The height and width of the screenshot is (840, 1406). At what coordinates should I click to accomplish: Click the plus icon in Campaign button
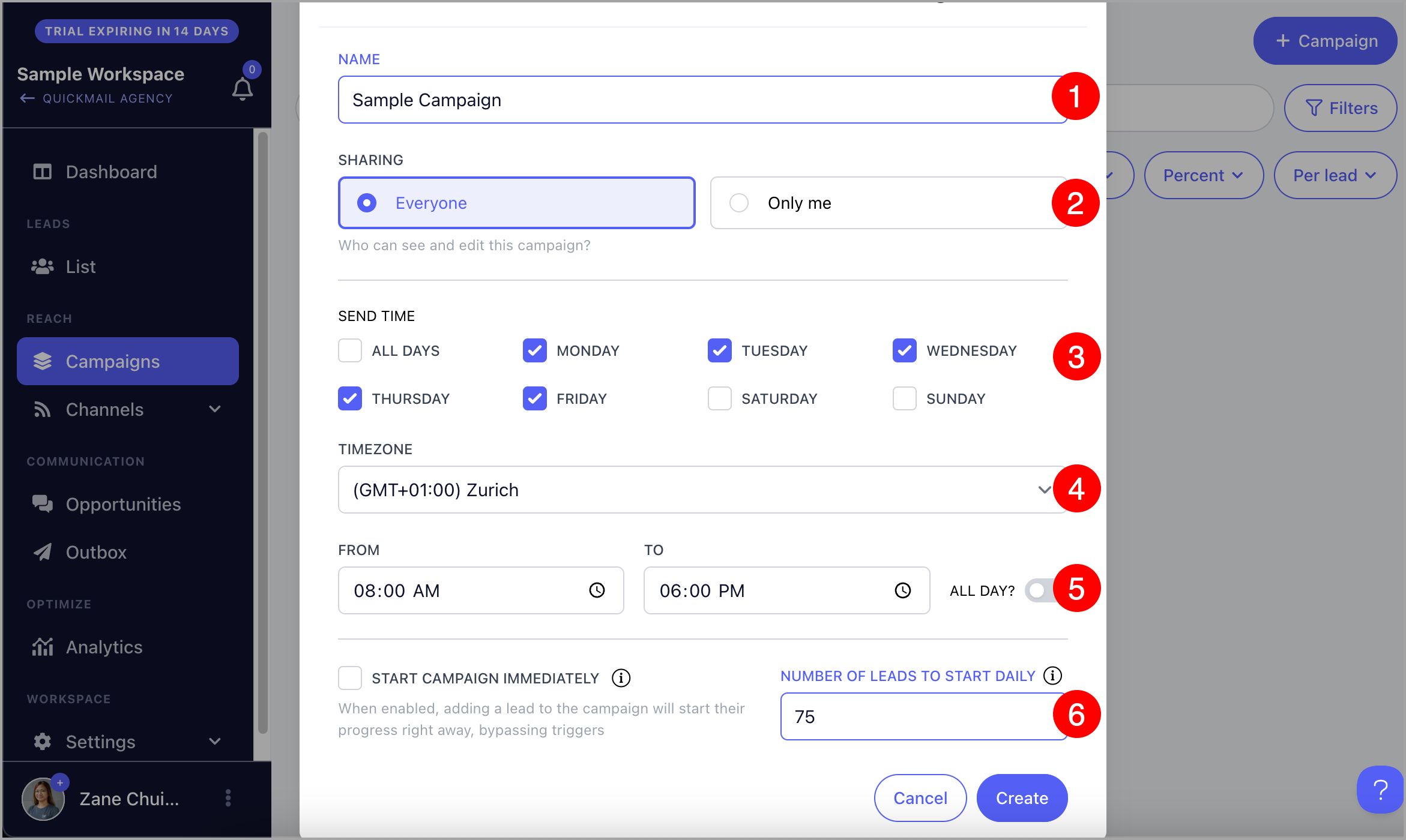1283,41
